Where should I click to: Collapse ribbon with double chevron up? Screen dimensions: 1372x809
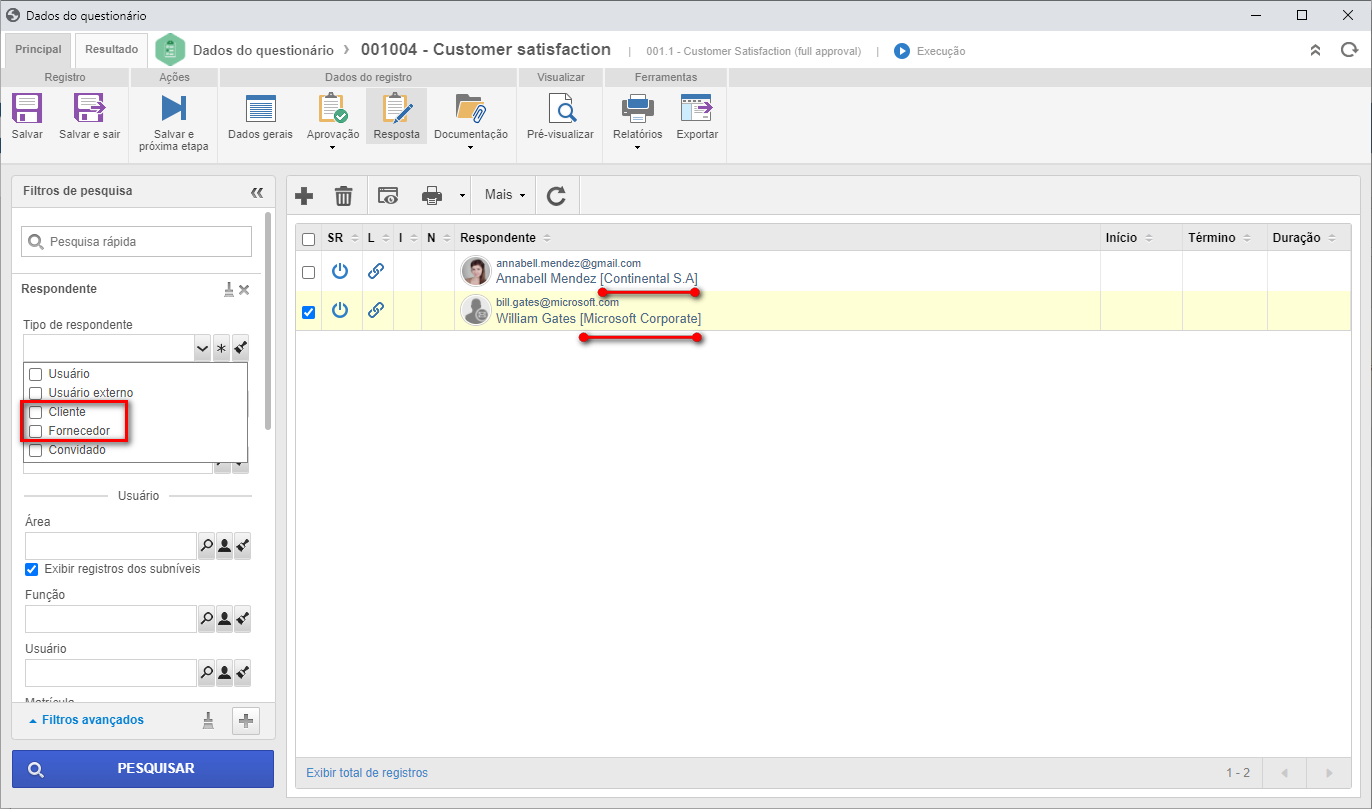1316,50
